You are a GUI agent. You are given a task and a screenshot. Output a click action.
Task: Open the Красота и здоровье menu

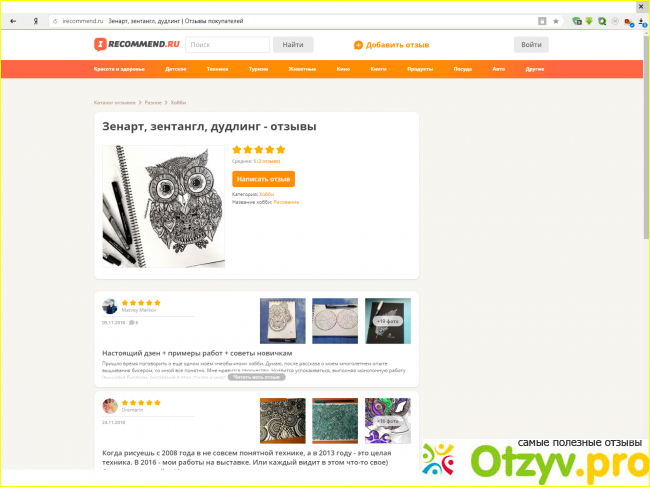click(119, 69)
